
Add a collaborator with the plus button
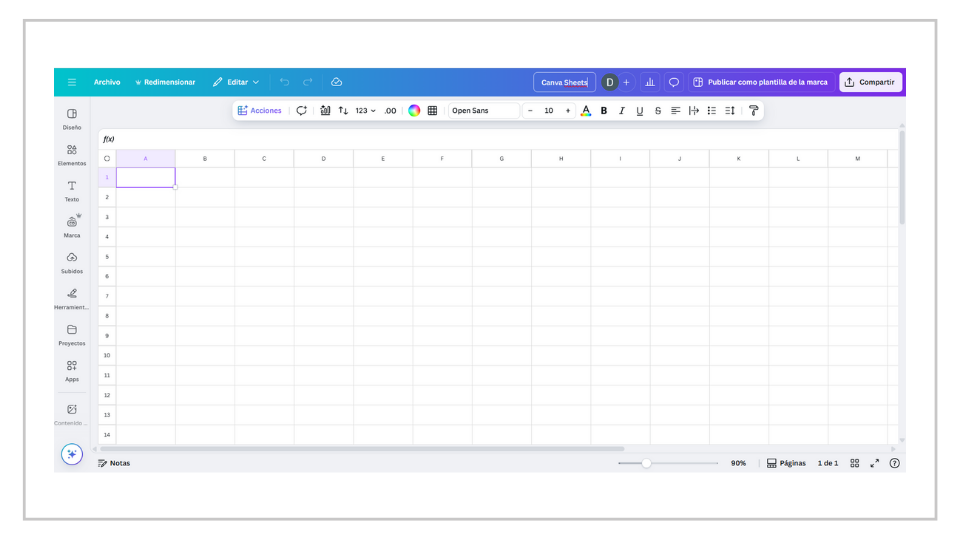click(626, 82)
